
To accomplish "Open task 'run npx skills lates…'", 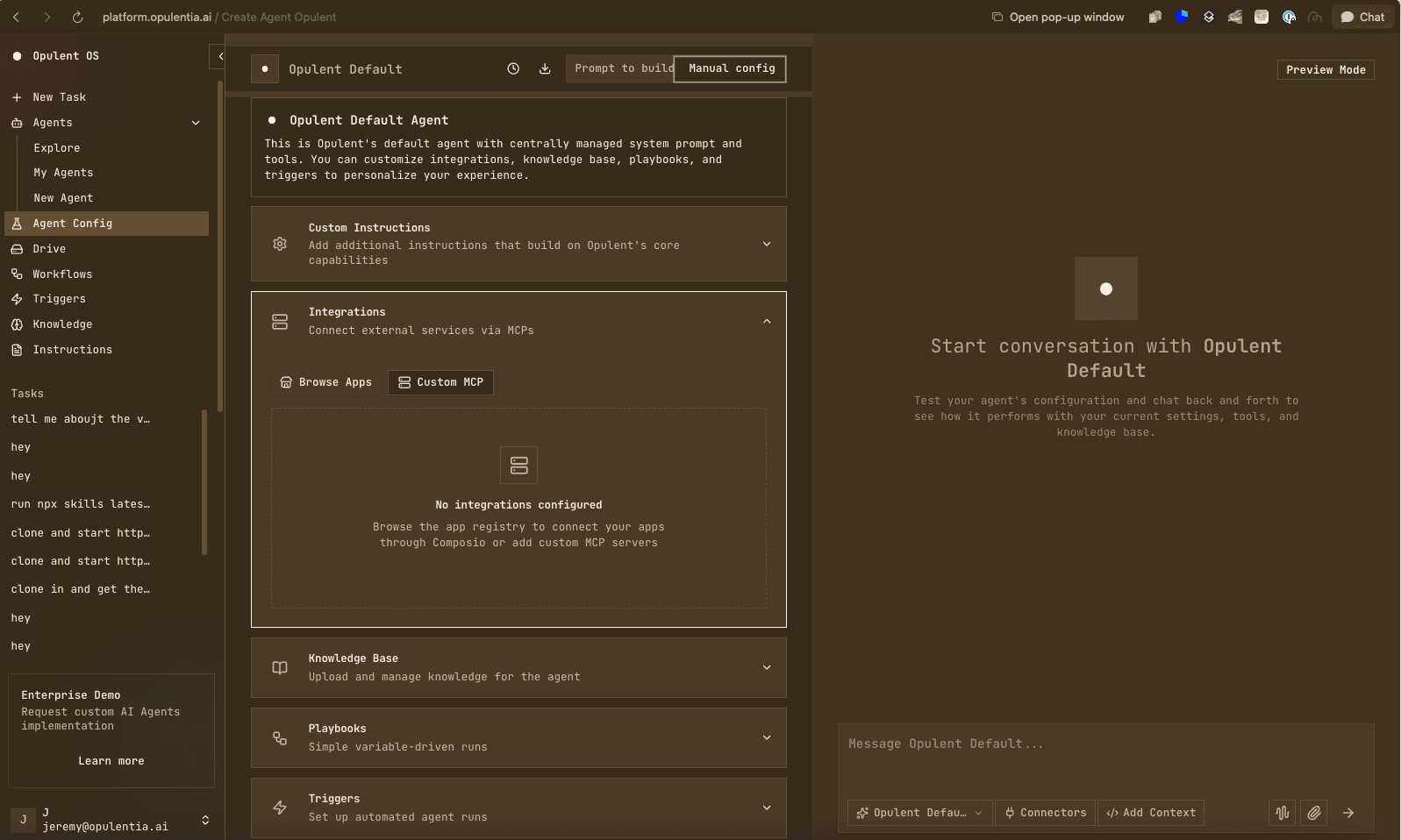I will click(x=81, y=504).
